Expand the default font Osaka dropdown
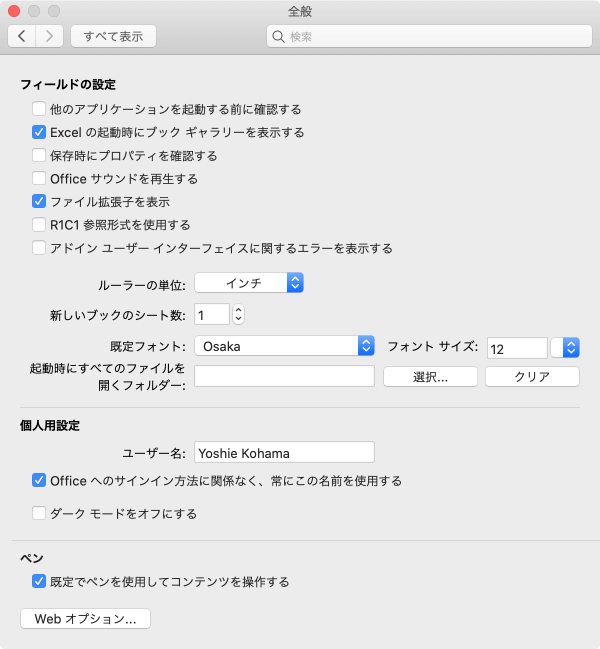Viewport: 600px width, 649px height. point(284,346)
